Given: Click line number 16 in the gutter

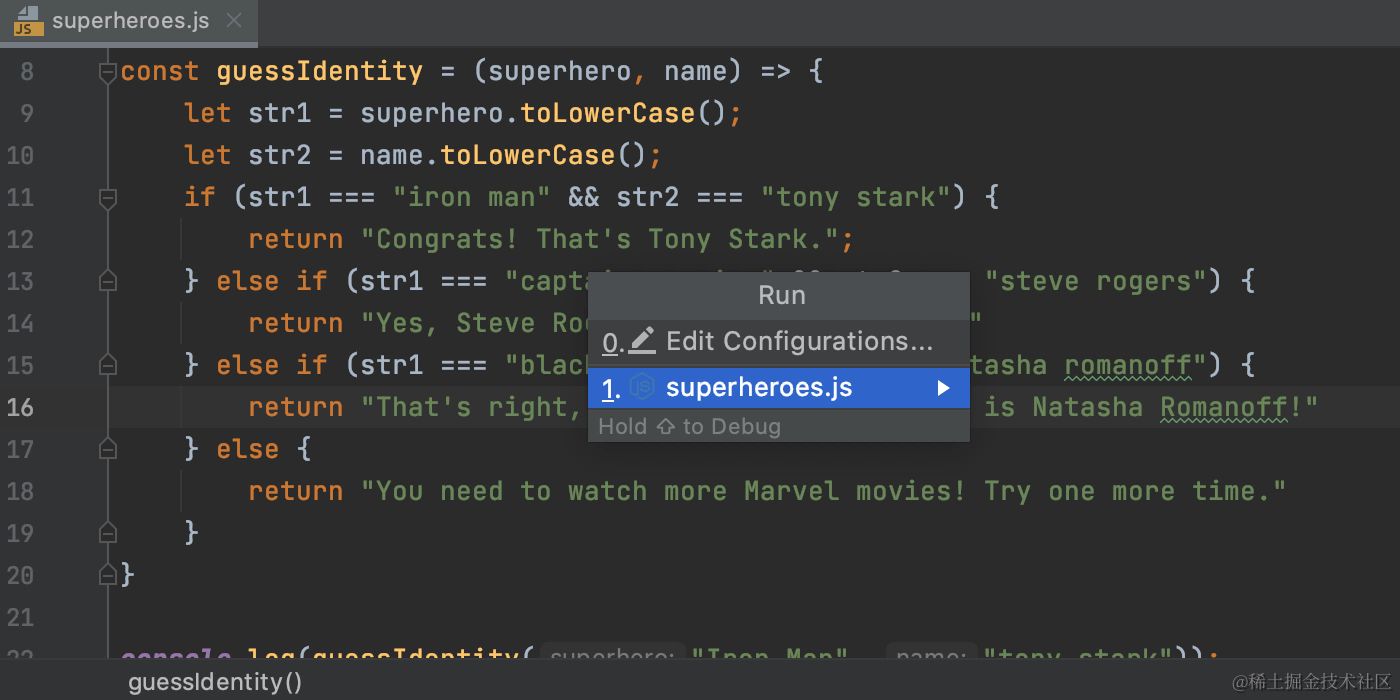Looking at the screenshot, I should click(x=20, y=408).
